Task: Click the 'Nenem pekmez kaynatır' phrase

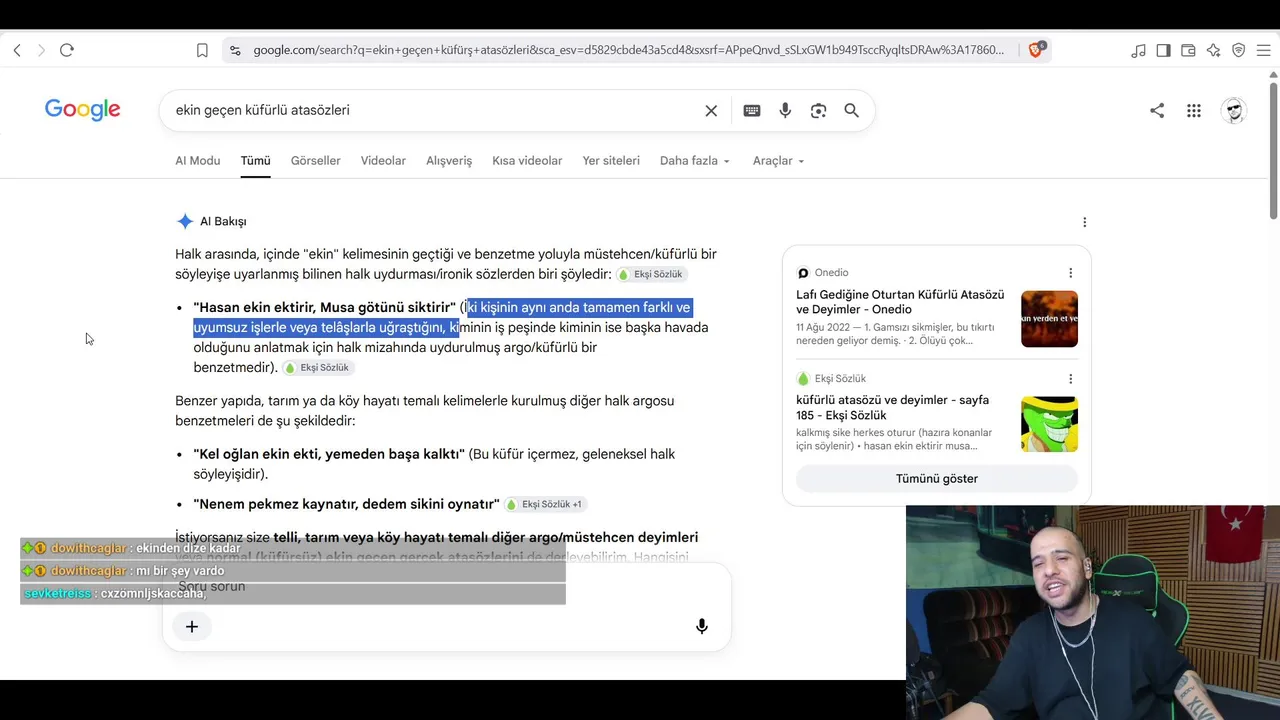Action: (347, 504)
